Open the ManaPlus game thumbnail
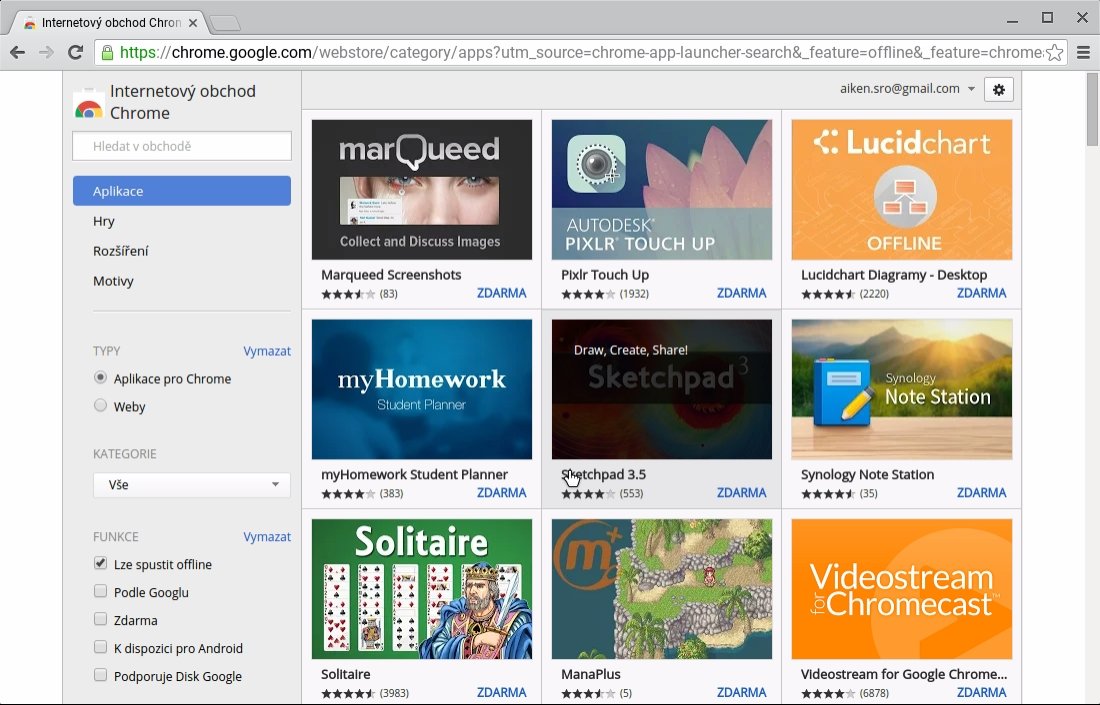This screenshot has height=705, width=1100. [662, 589]
